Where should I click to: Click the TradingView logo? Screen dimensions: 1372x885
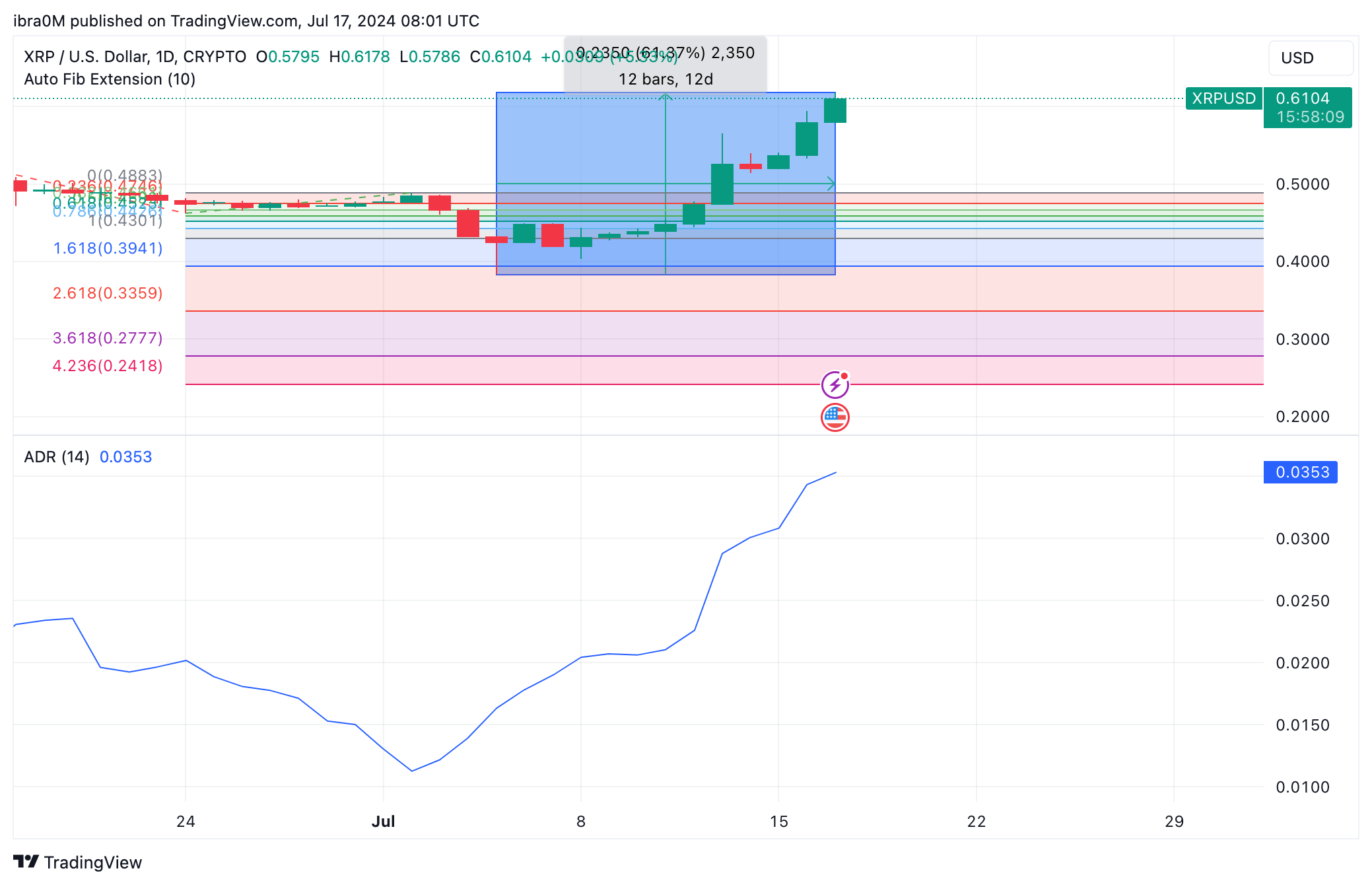coord(77,863)
